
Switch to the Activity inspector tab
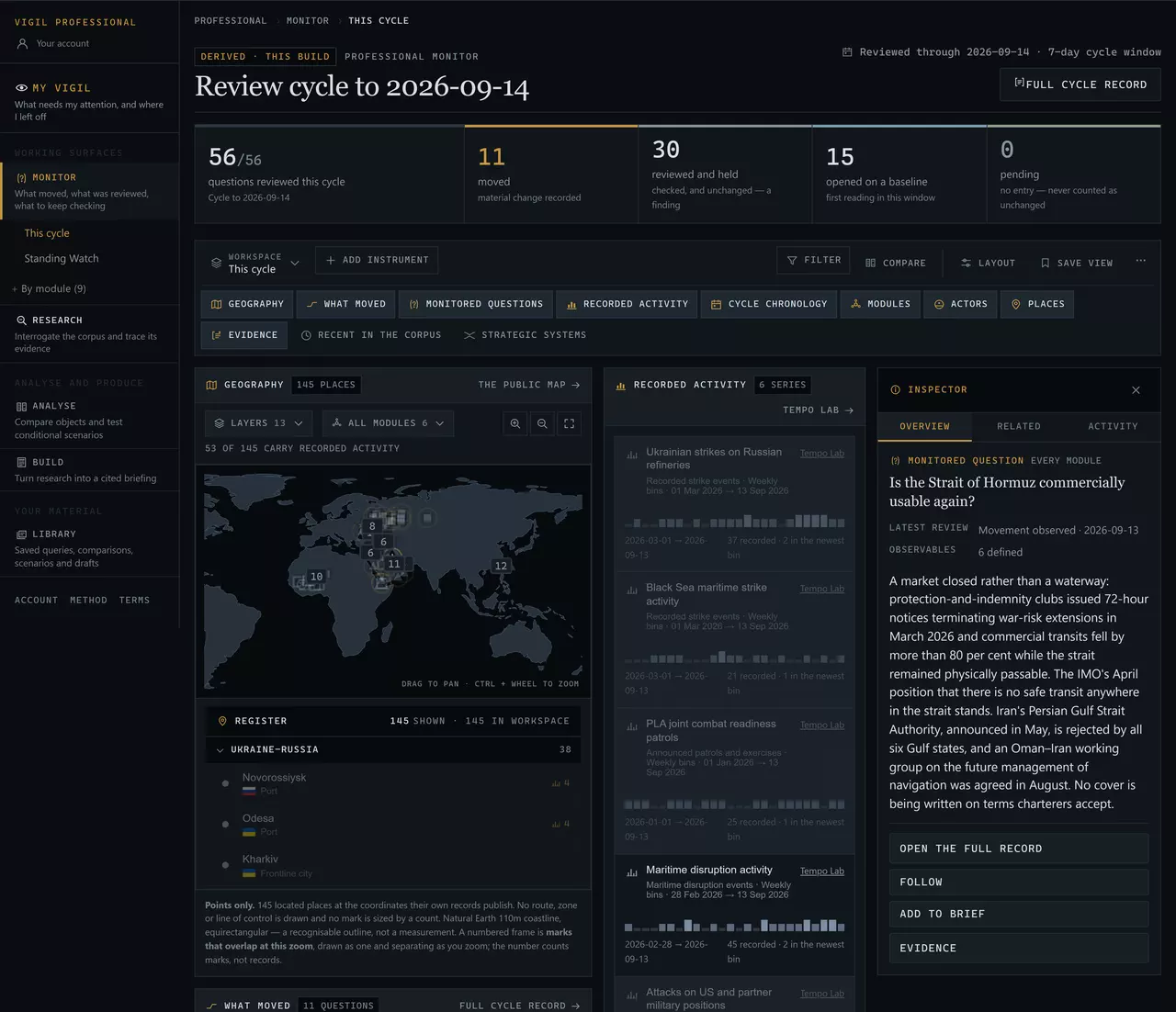(x=1113, y=426)
